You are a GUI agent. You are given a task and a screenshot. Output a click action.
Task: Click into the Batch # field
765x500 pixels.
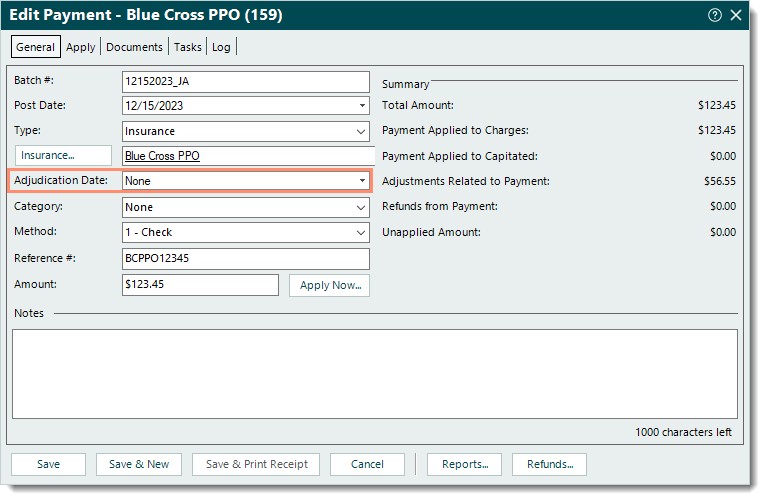click(x=246, y=81)
